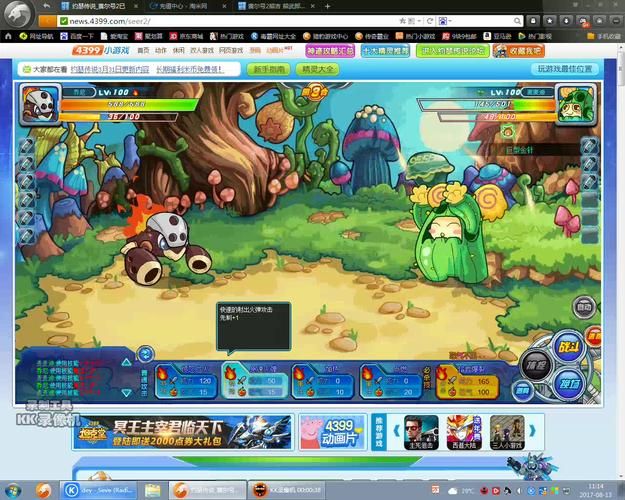Open the 亚马逊 bookmark
Image resolution: width=625 pixels, height=500 pixels.
point(497,36)
